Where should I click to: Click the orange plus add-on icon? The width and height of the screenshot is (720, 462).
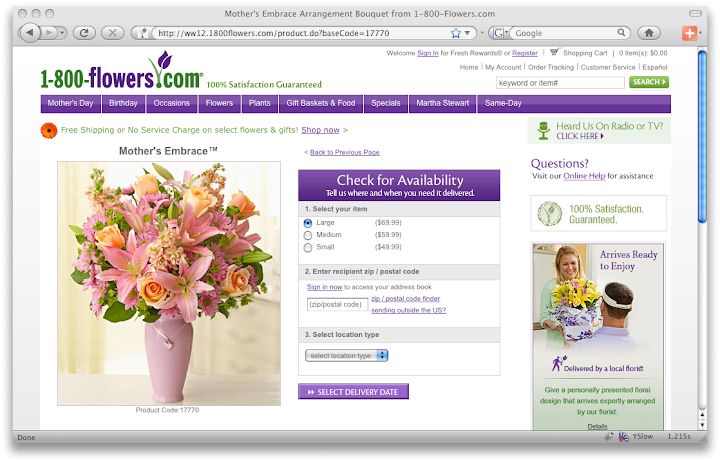click(689, 33)
